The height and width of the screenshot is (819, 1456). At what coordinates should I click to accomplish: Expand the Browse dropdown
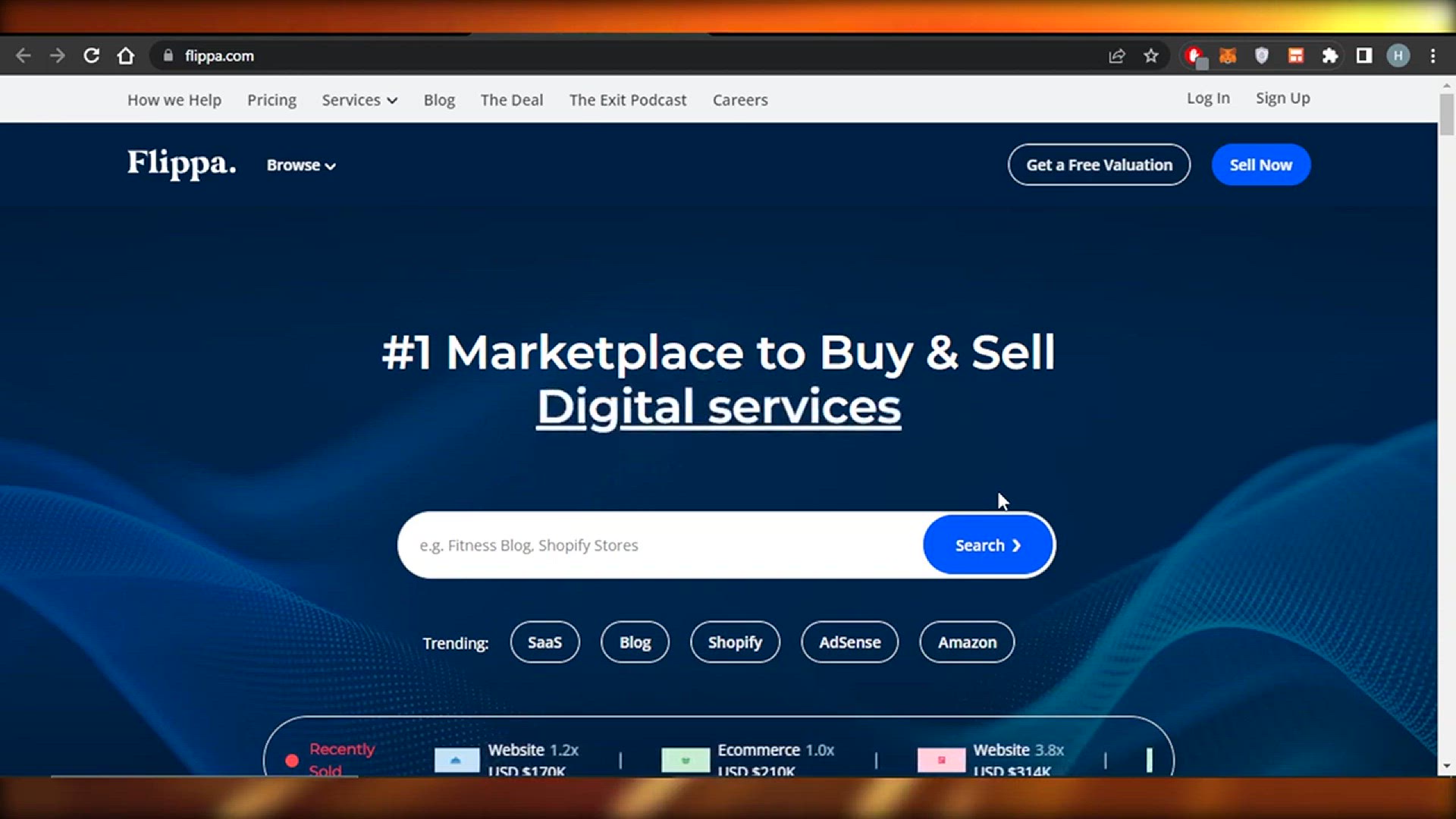tap(301, 165)
